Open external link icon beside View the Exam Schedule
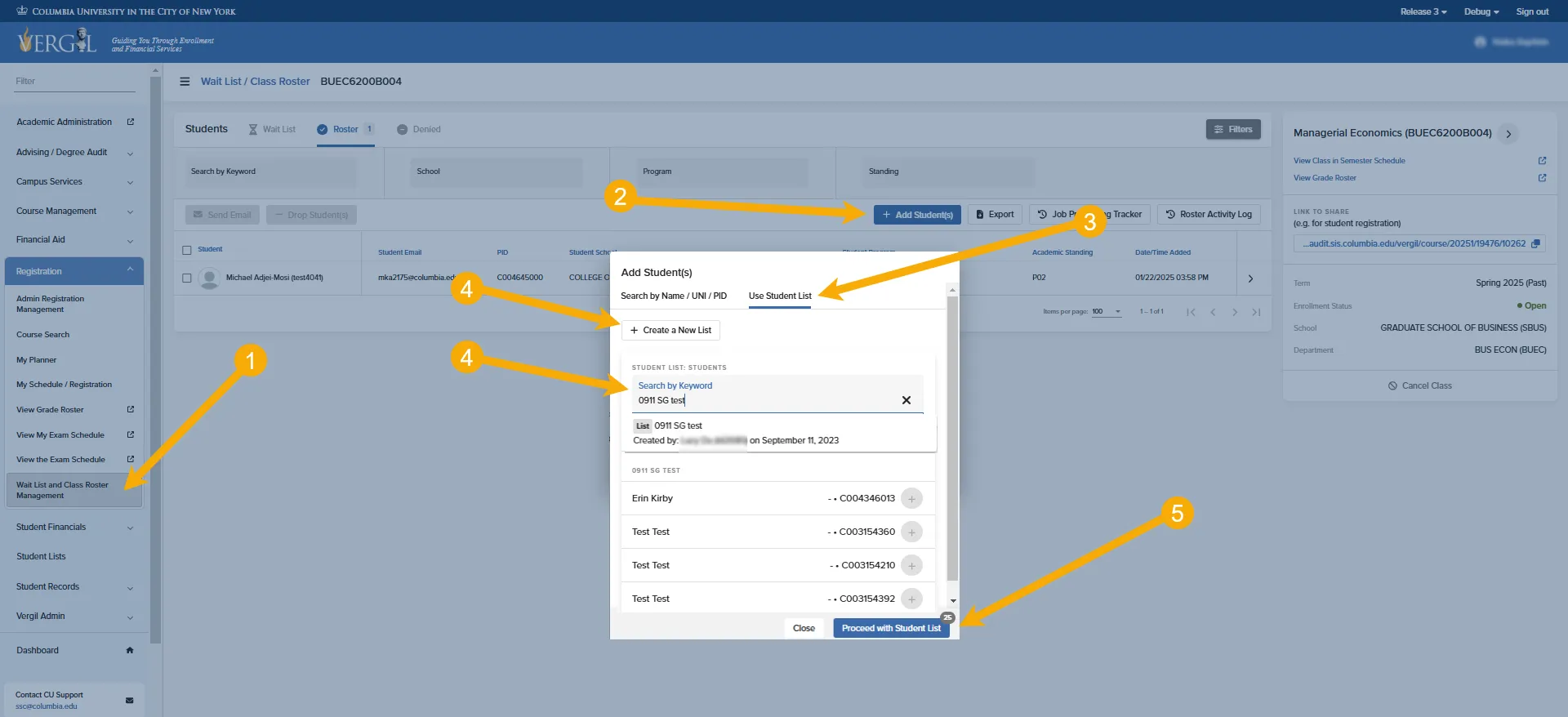 tap(130, 459)
